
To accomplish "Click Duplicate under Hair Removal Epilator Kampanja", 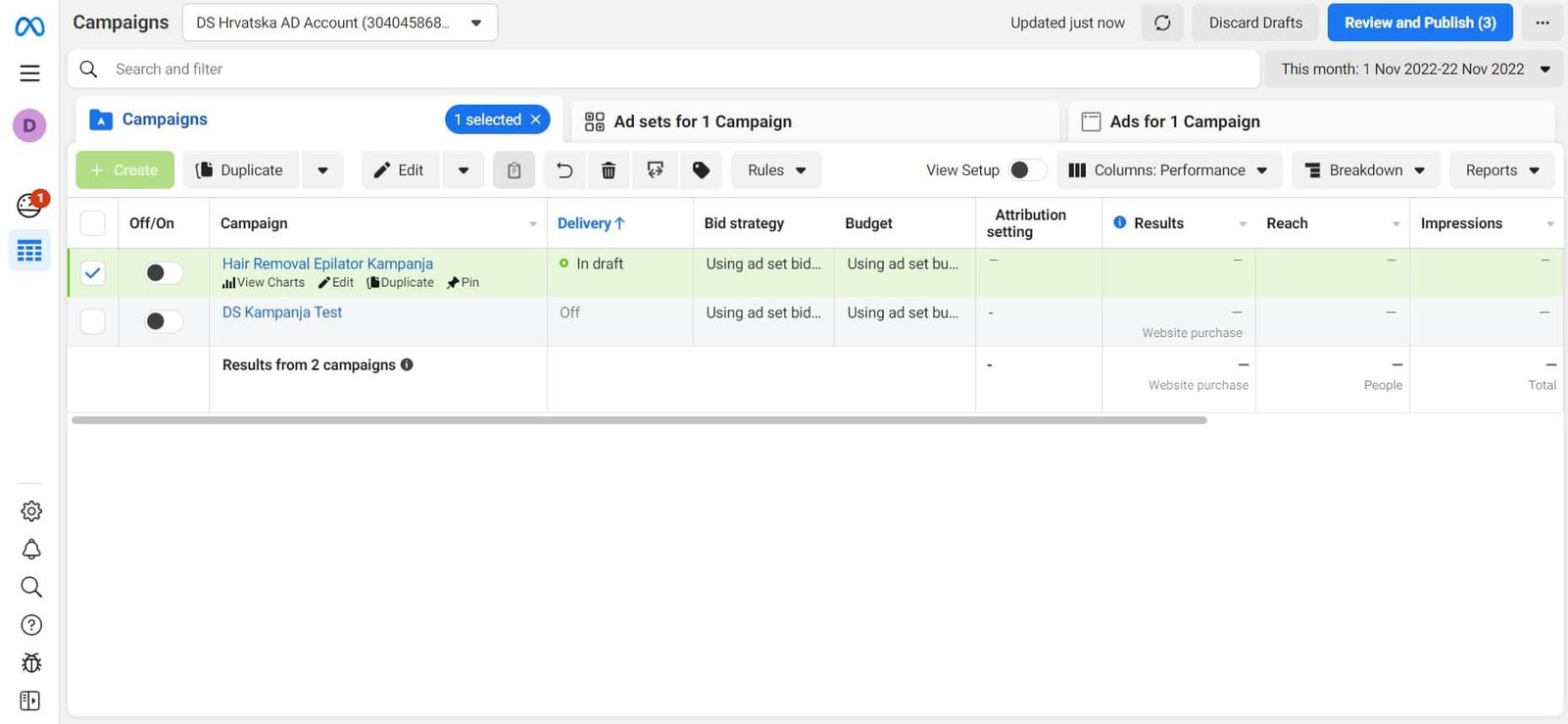I will [x=401, y=282].
